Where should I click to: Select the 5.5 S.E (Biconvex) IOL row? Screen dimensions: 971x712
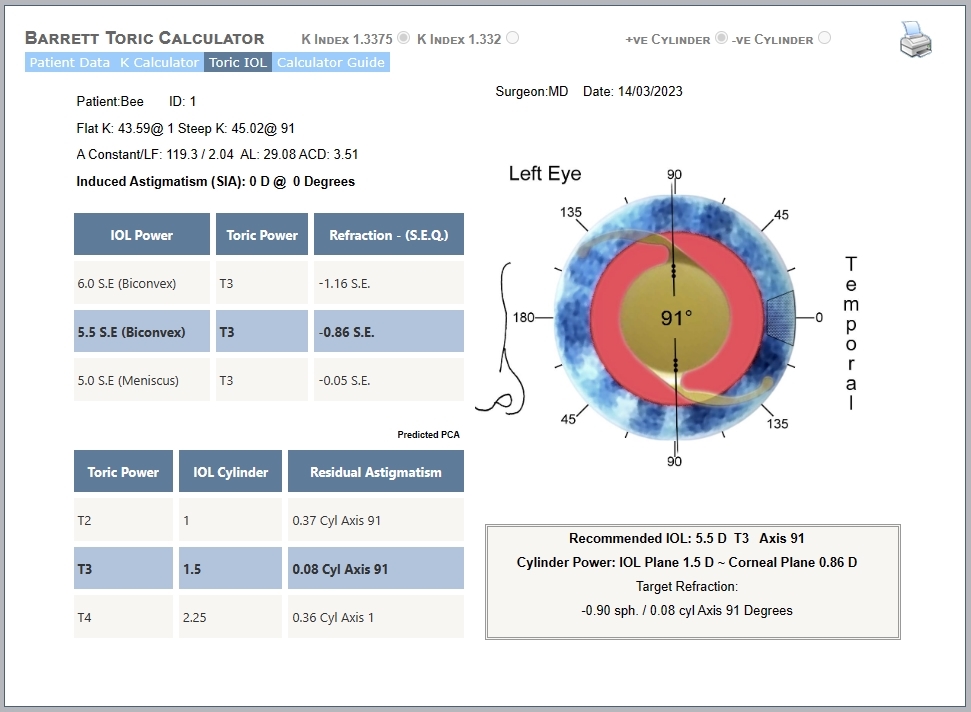[x=269, y=331]
